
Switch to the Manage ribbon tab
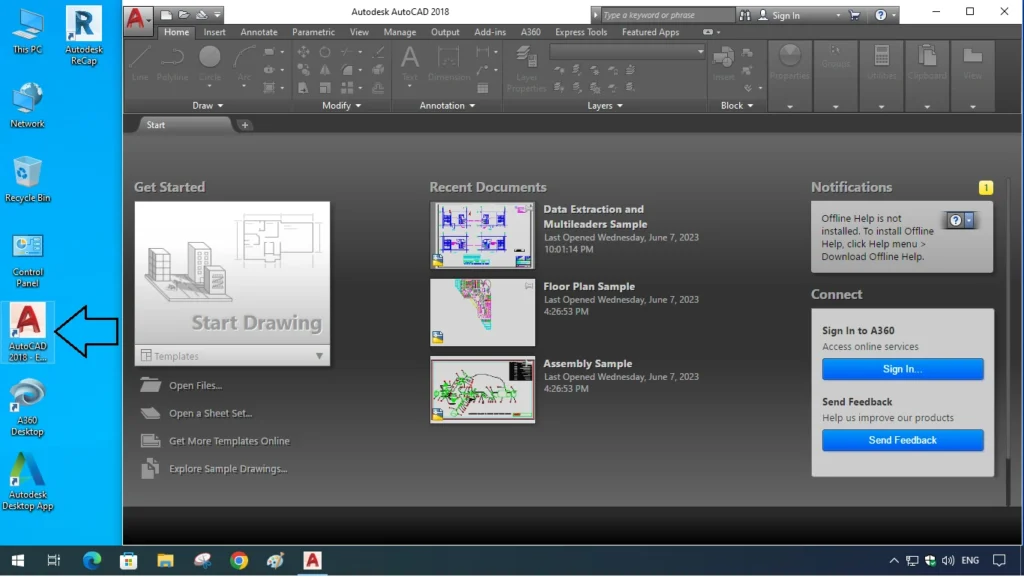[400, 32]
